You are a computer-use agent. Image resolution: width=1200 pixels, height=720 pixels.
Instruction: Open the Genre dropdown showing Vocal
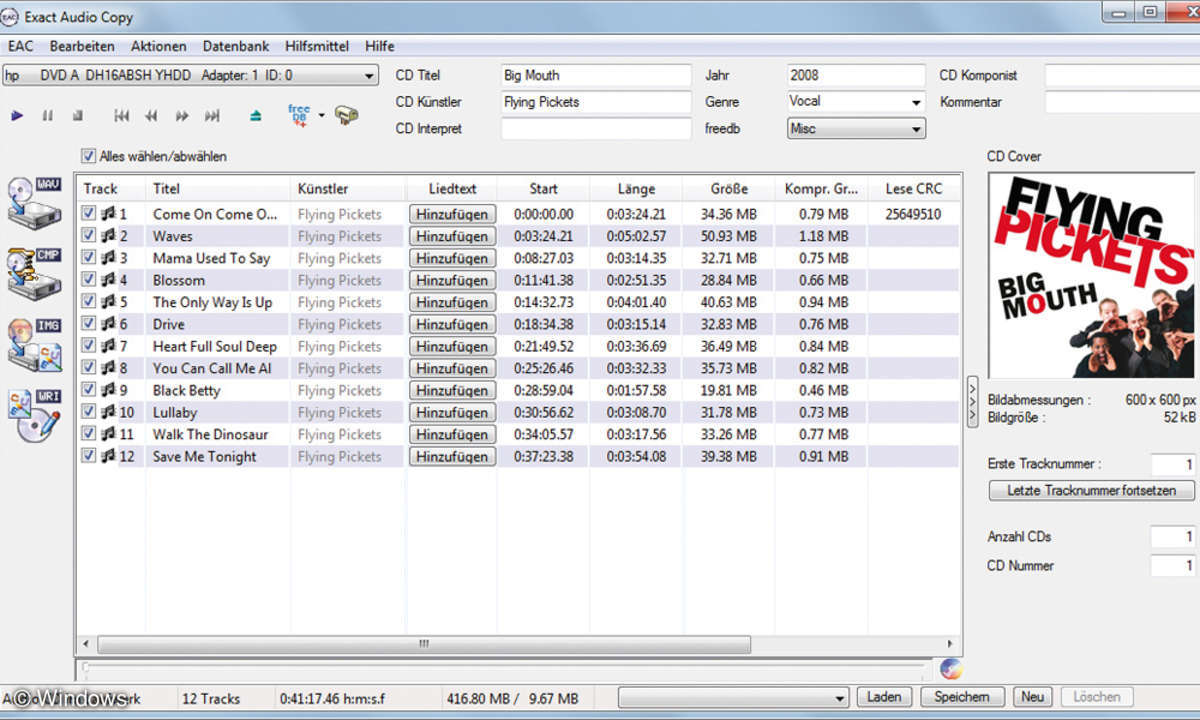pos(916,102)
